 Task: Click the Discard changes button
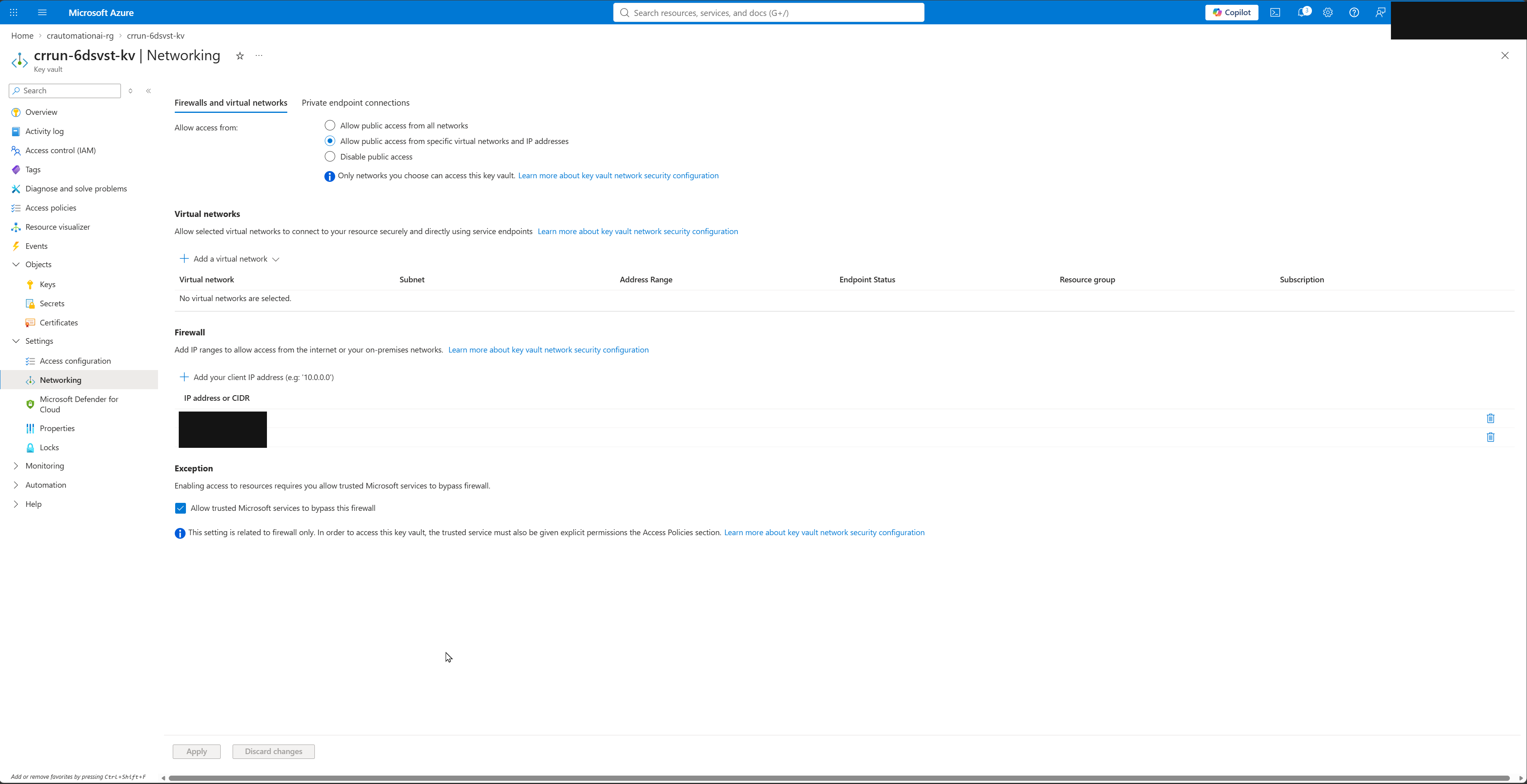(x=273, y=751)
